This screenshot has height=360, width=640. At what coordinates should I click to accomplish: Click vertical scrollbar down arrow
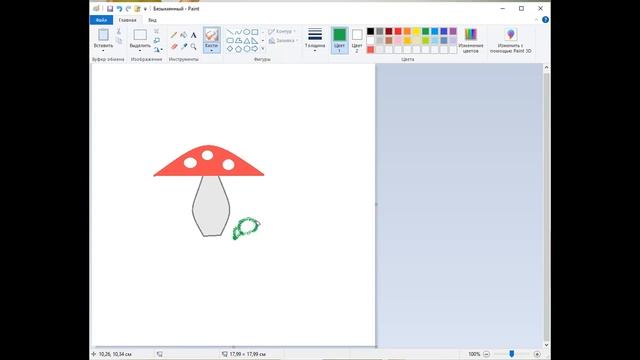coord(547,345)
